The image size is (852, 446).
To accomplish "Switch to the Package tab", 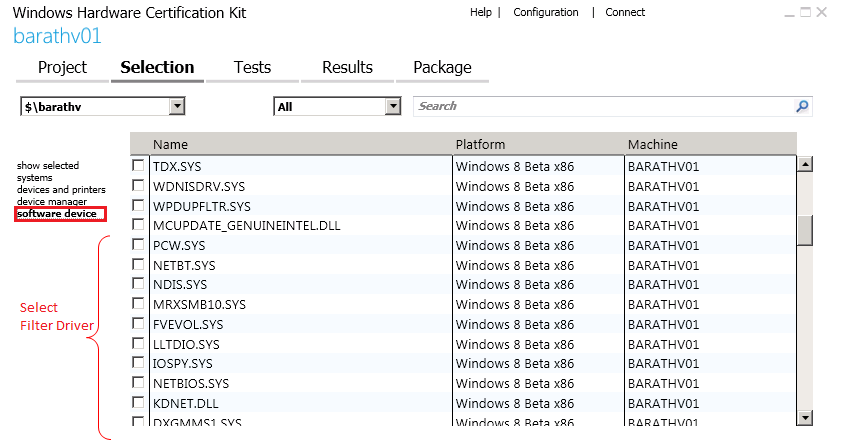I will 442,67.
